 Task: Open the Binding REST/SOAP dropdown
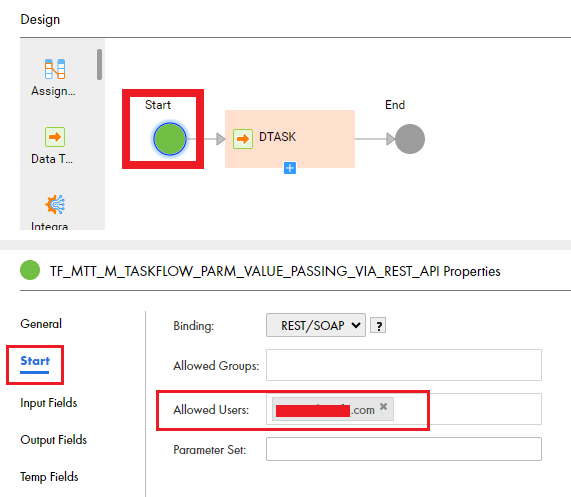(316, 325)
